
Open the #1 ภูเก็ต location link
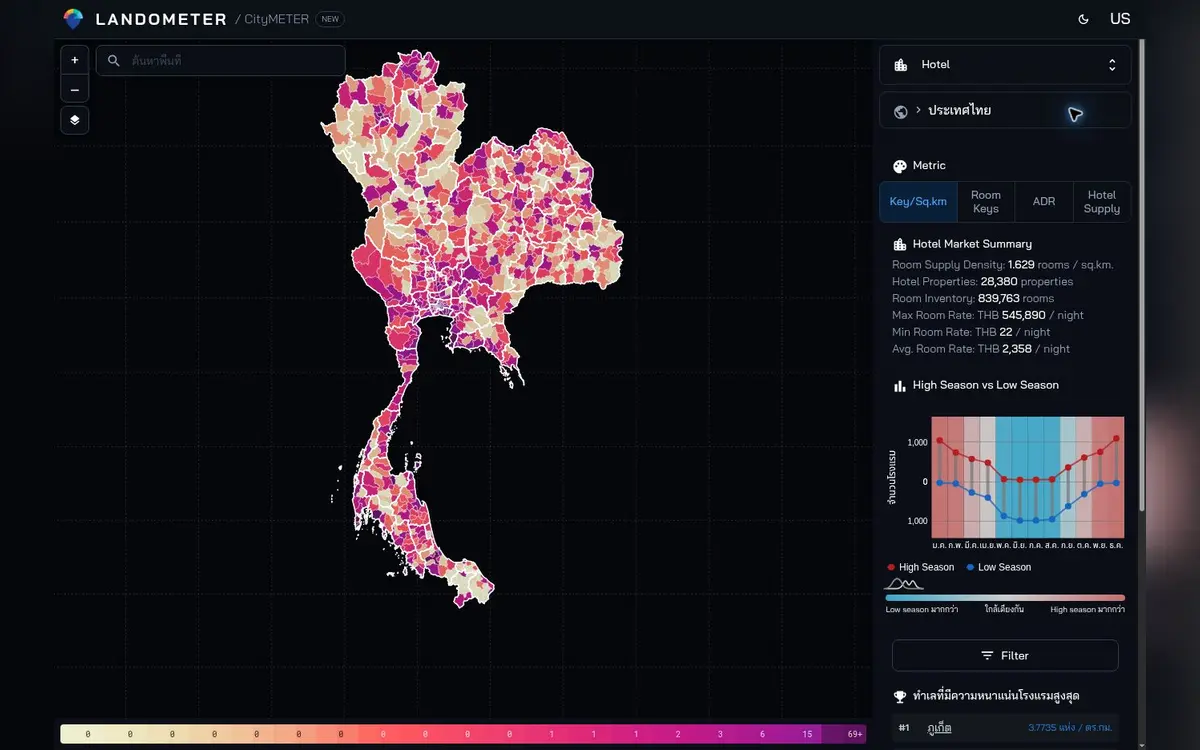(x=938, y=728)
